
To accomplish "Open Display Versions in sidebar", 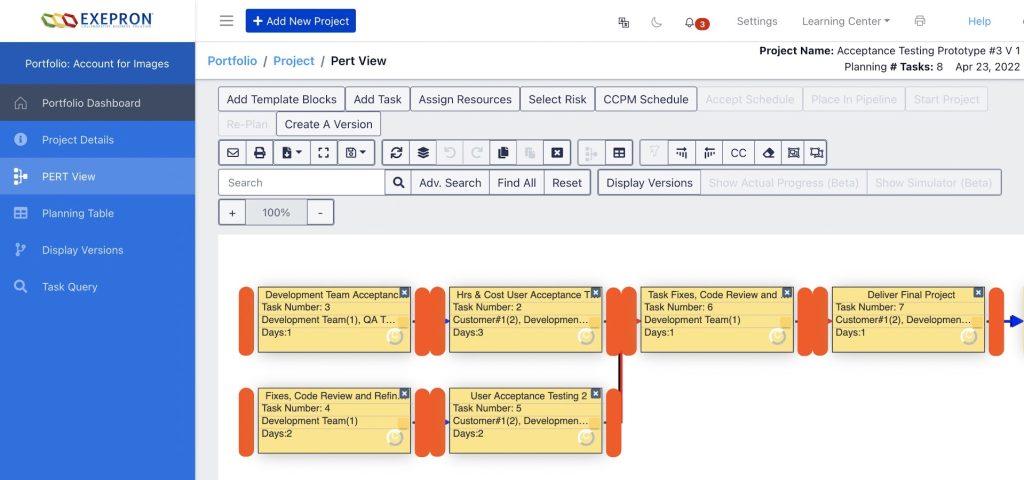I will point(97,250).
